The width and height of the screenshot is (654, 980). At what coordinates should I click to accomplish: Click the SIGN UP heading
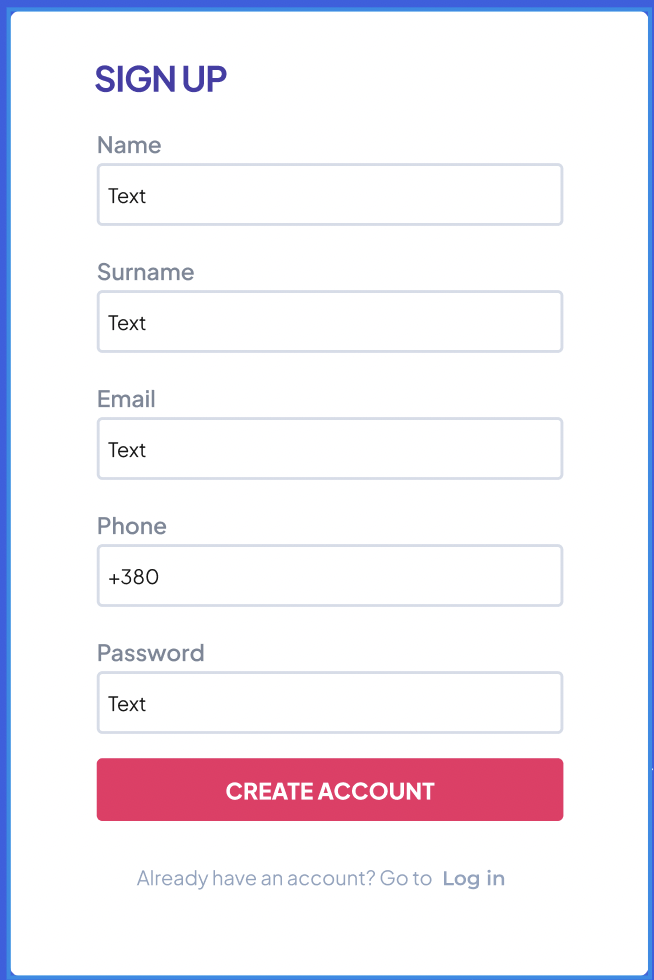point(161,79)
